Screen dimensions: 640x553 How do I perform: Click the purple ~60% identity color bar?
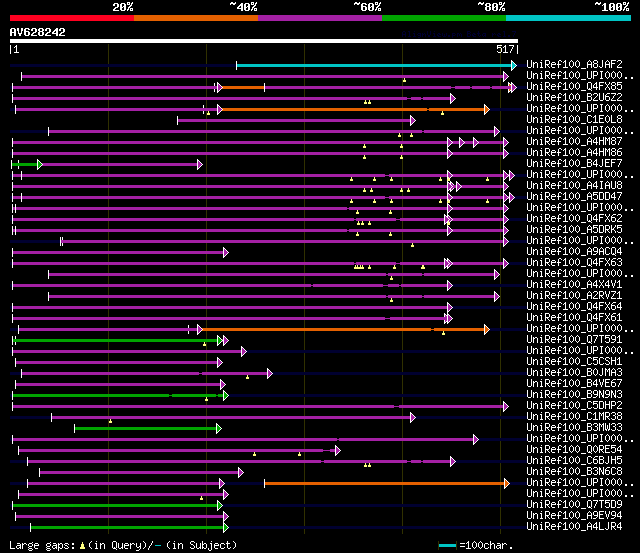pyautogui.click(x=320, y=18)
